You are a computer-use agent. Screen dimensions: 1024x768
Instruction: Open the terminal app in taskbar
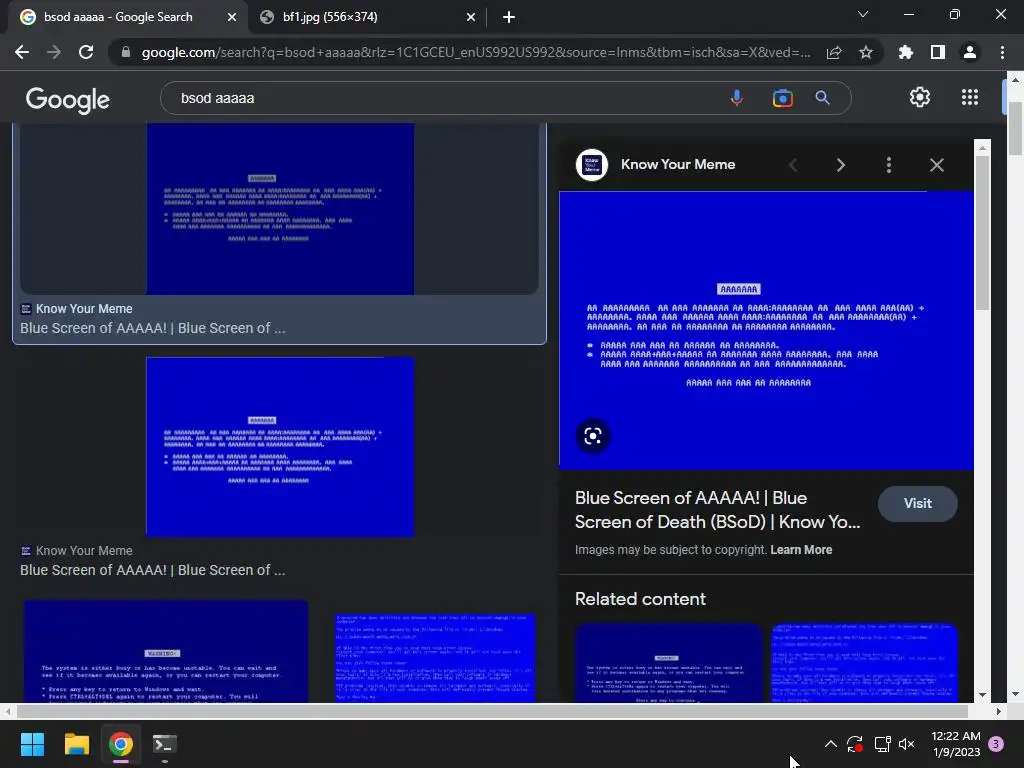pyautogui.click(x=165, y=744)
